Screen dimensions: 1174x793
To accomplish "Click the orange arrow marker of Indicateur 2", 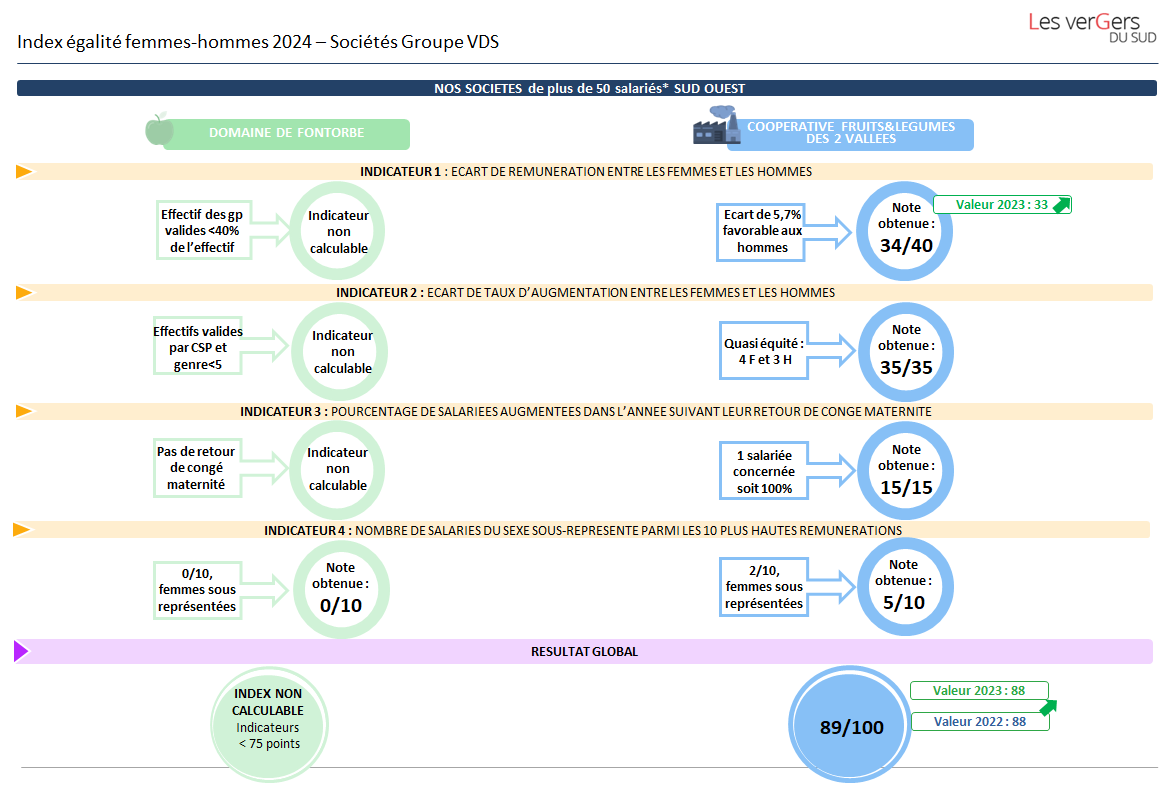I will (x=25, y=292).
